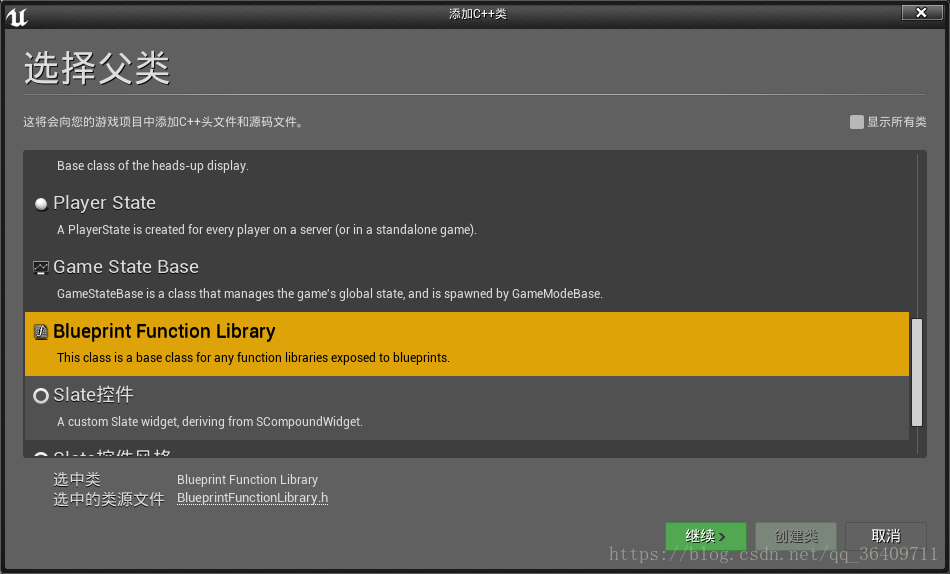Click the 选择父类 heading
This screenshot has height=574, width=950.
tap(97, 67)
